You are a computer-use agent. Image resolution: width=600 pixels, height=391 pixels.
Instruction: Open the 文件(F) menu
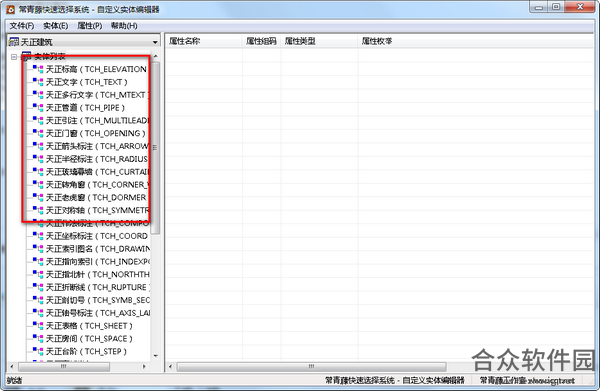pyautogui.click(x=22, y=26)
